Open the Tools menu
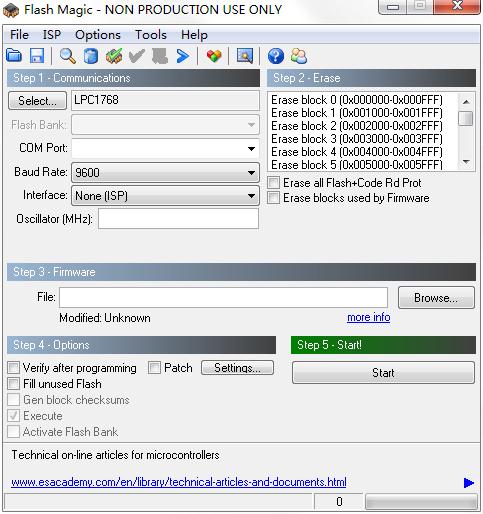 (151, 35)
